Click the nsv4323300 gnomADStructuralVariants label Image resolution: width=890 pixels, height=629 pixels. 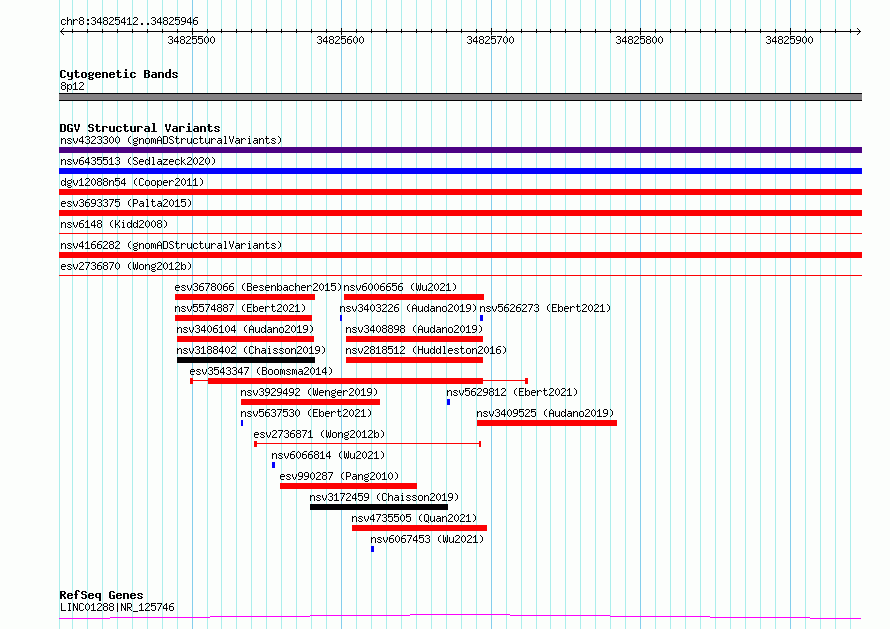171,140
